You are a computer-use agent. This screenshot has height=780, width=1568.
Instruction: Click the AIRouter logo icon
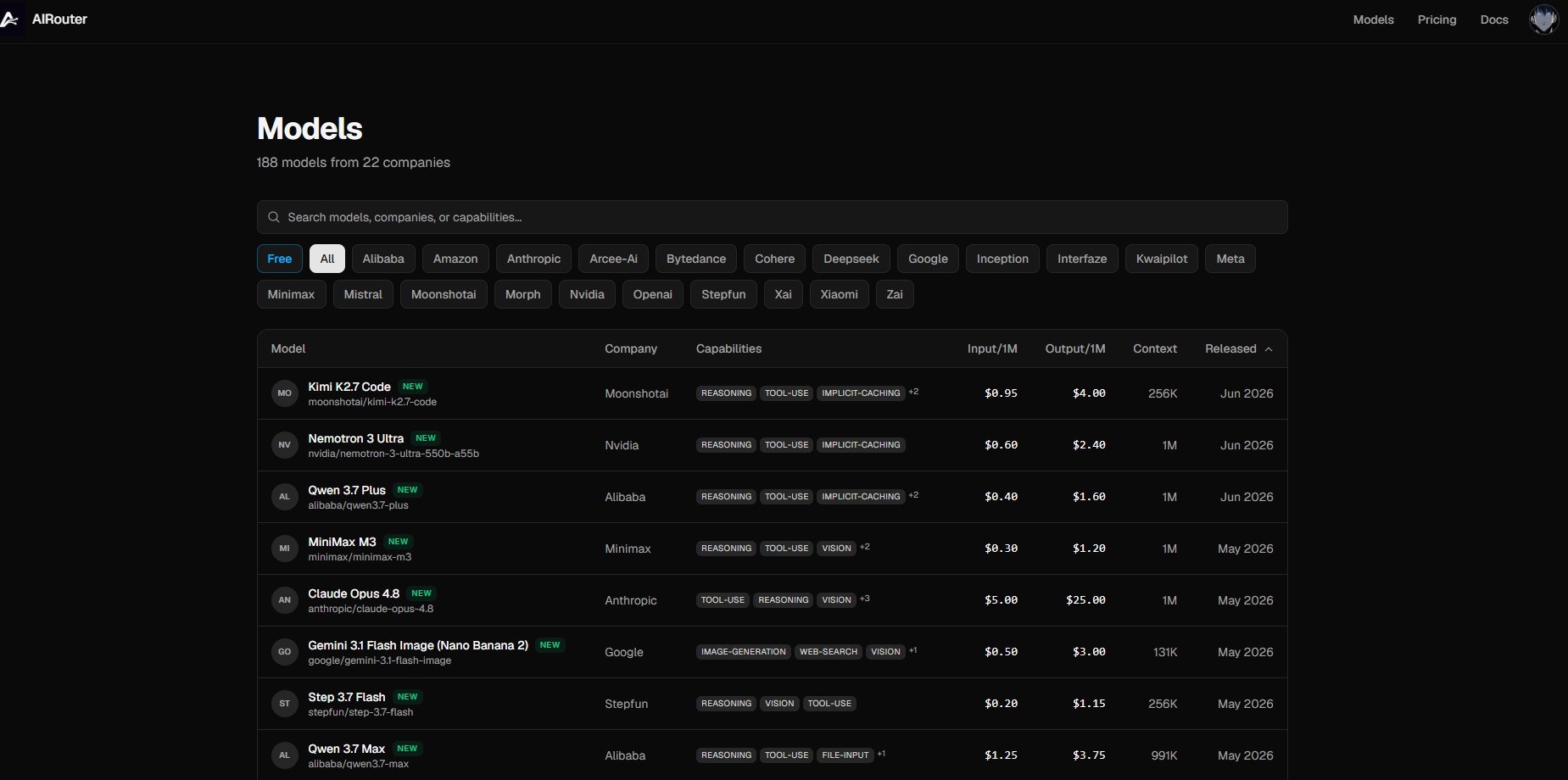[11, 19]
